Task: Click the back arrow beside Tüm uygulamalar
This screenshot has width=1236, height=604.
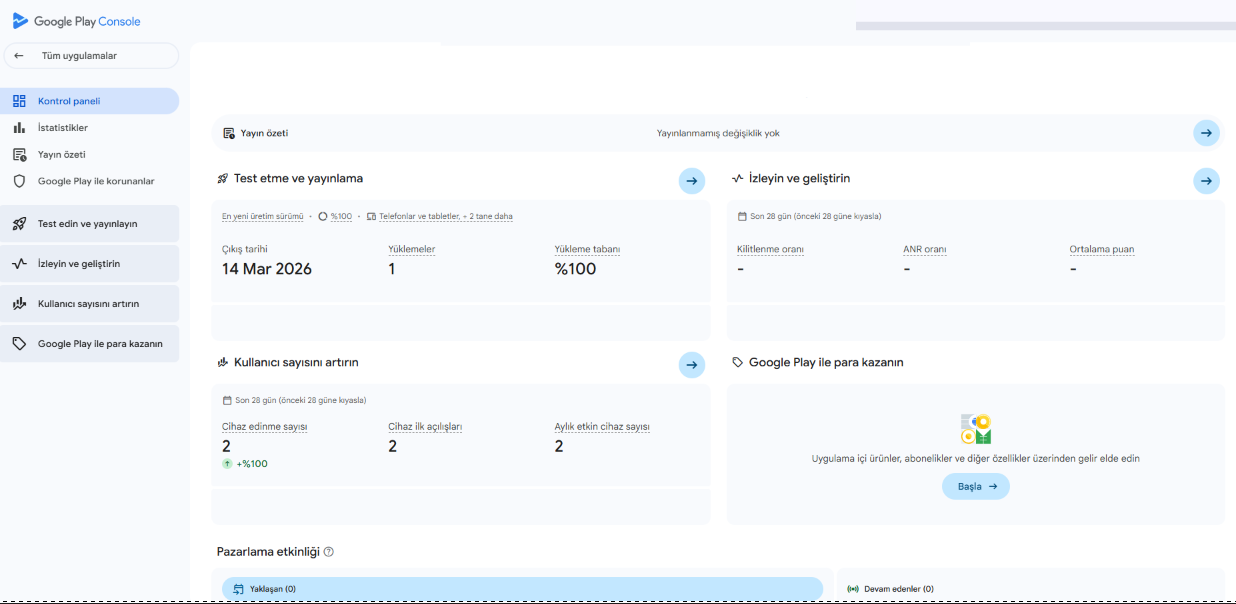Action: pos(19,56)
